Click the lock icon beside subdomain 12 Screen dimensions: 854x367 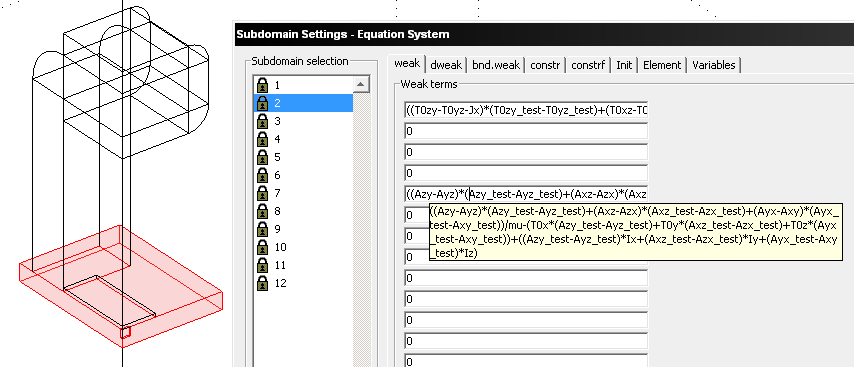click(x=263, y=283)
